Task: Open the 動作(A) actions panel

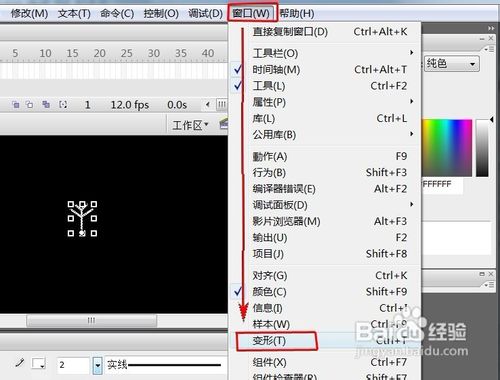Action: 325,156
